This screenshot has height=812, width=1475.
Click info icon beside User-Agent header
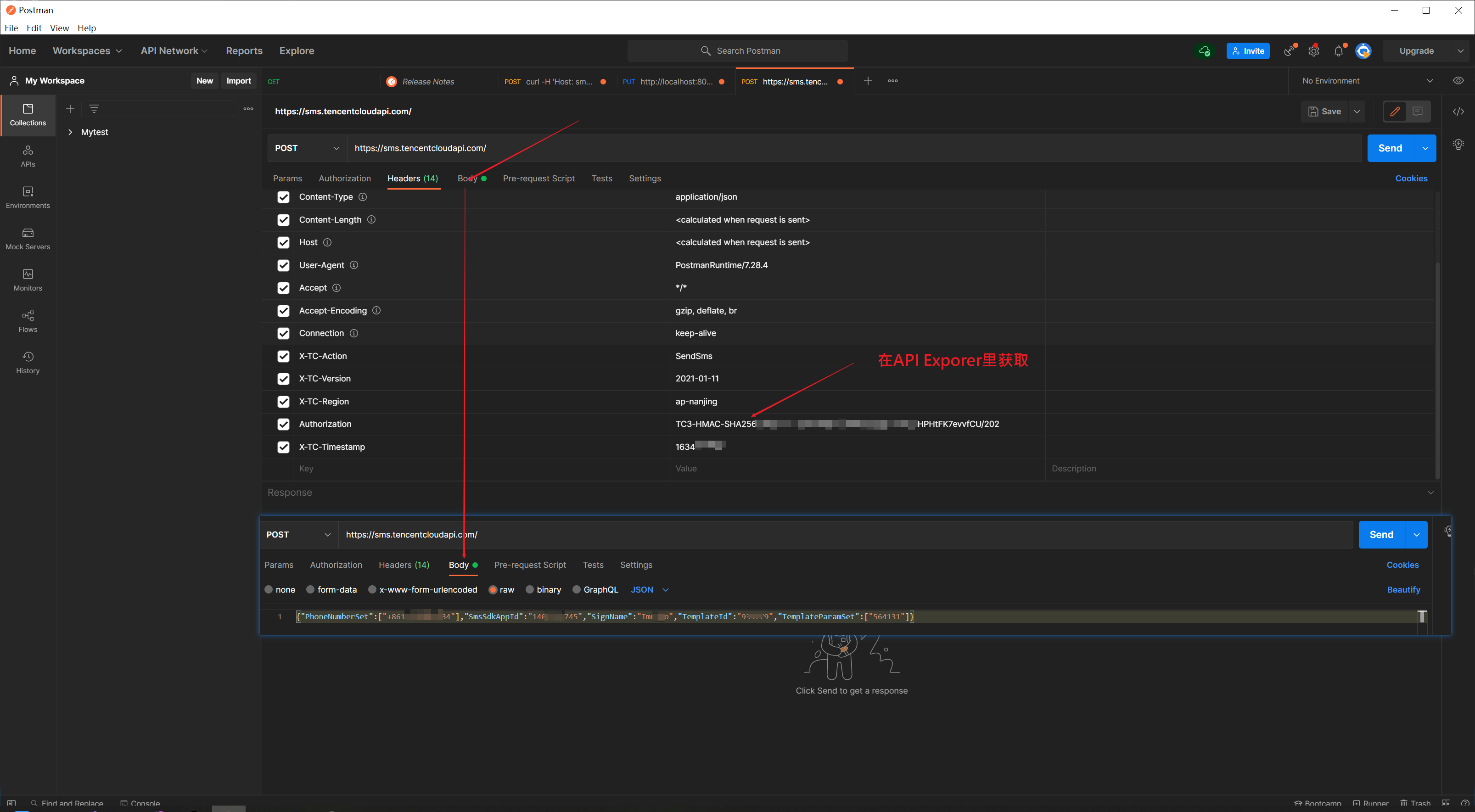click(x=354, y=265)
